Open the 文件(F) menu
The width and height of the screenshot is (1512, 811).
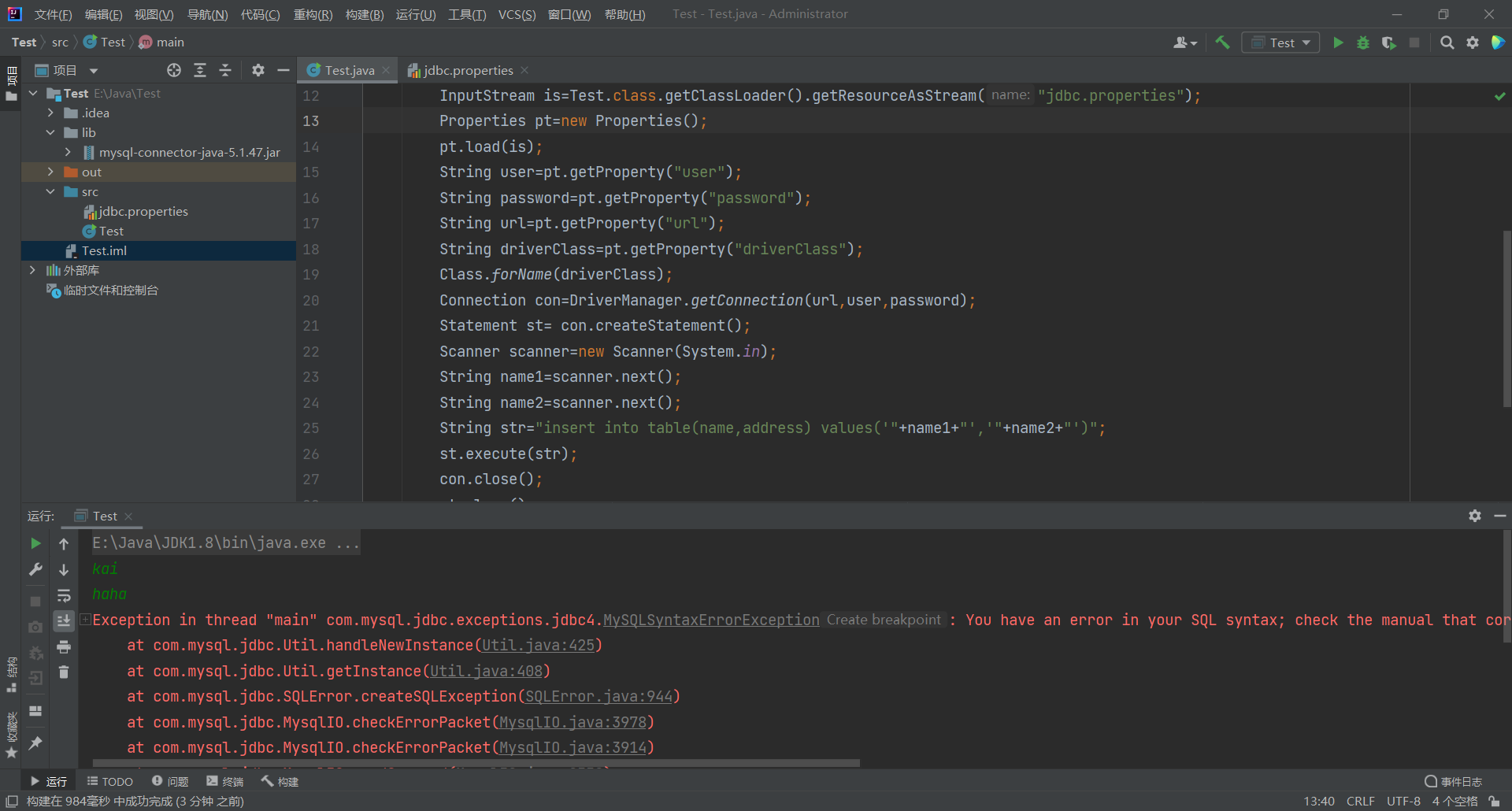pyautogui.click(x=53, y=15)
